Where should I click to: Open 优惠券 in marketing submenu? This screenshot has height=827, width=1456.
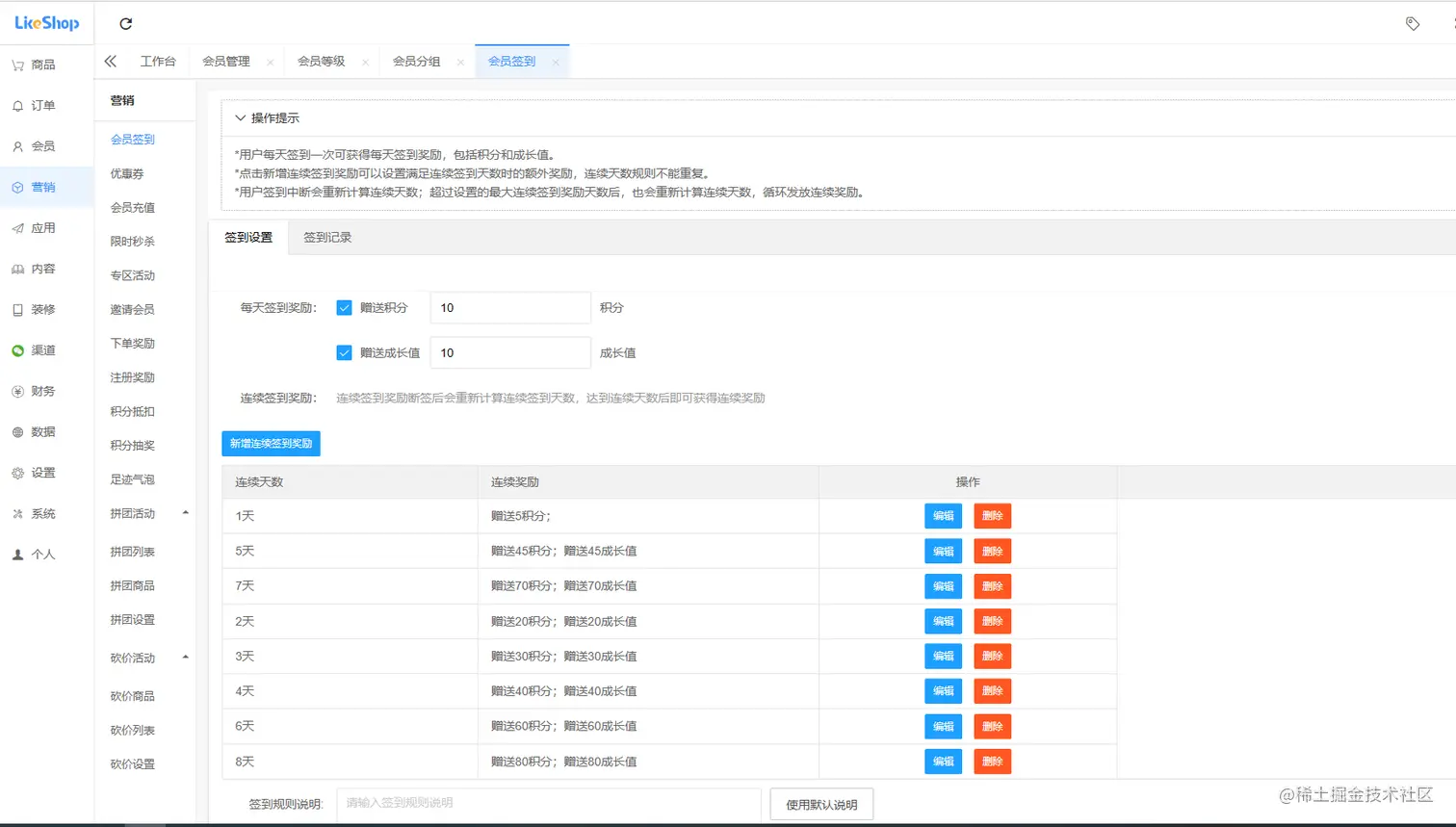[x=127, y=173]
